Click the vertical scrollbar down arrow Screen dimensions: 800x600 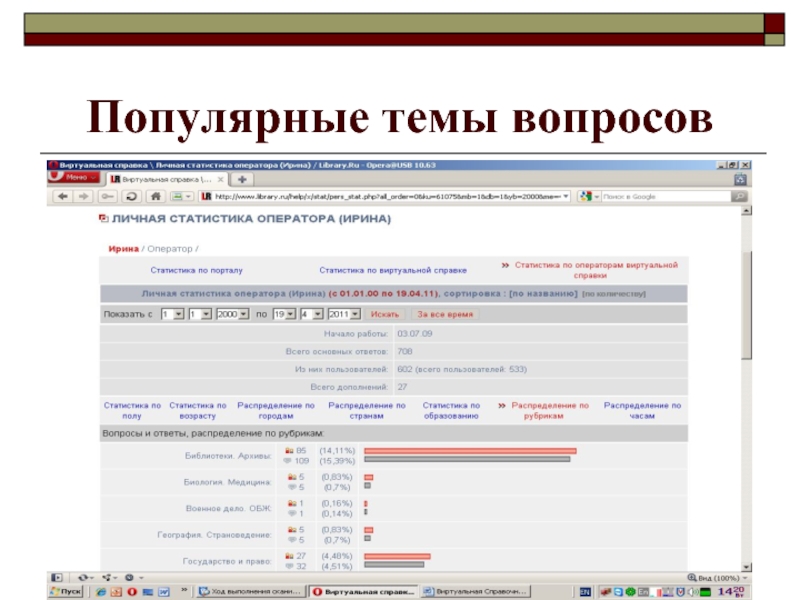click(746, 567)
